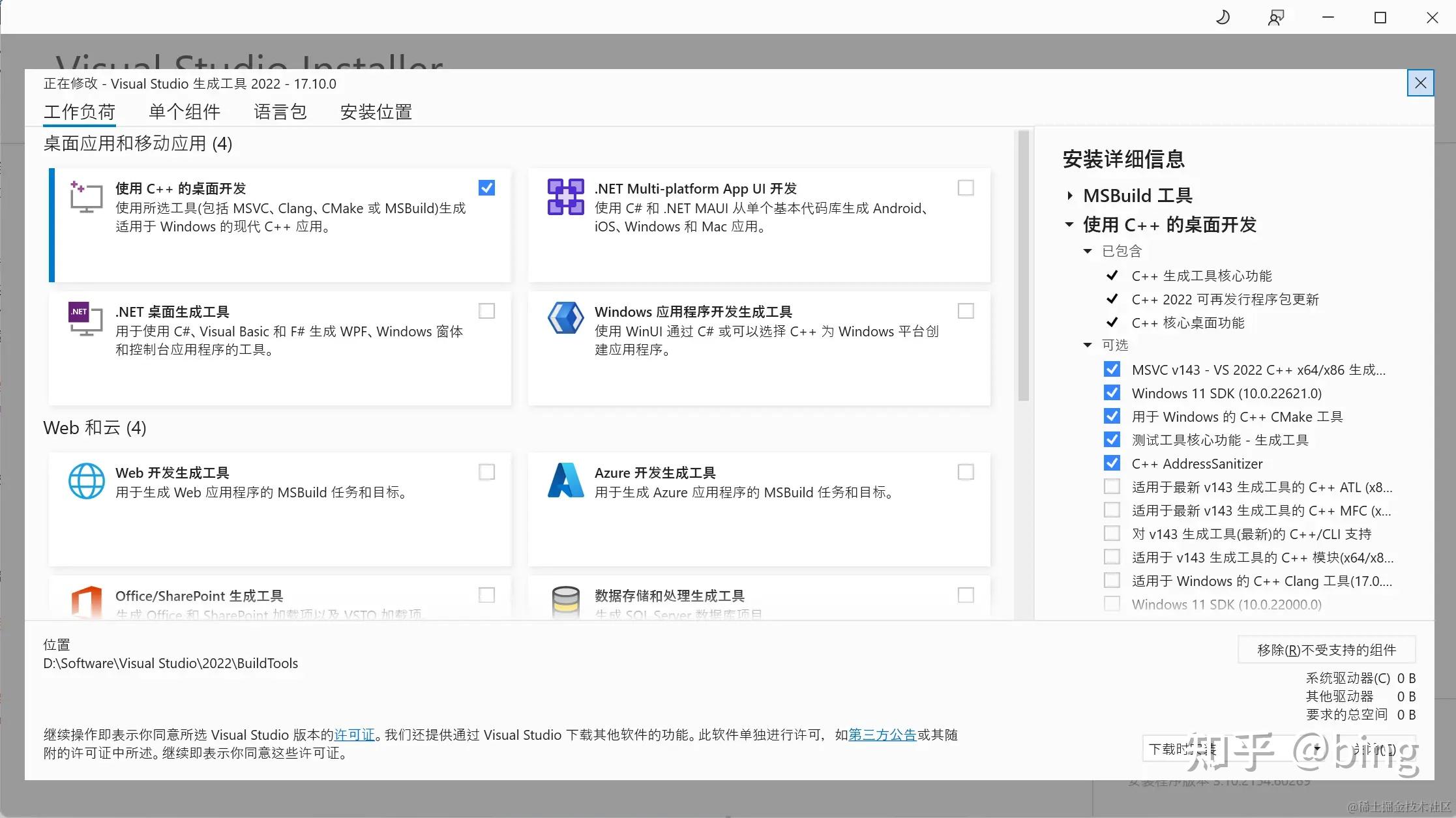Click the Azure 开发生成工具 icon
1456x818 pixels.
(x=565, y=480)
